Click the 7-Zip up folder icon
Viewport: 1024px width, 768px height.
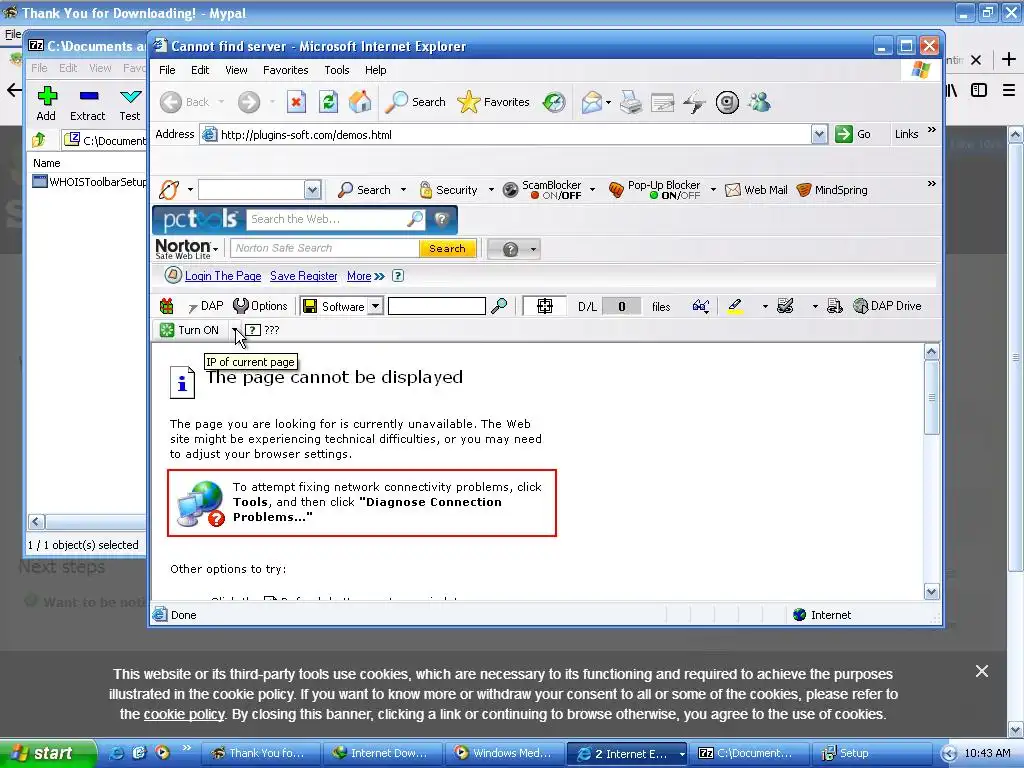tap(39, 140)
